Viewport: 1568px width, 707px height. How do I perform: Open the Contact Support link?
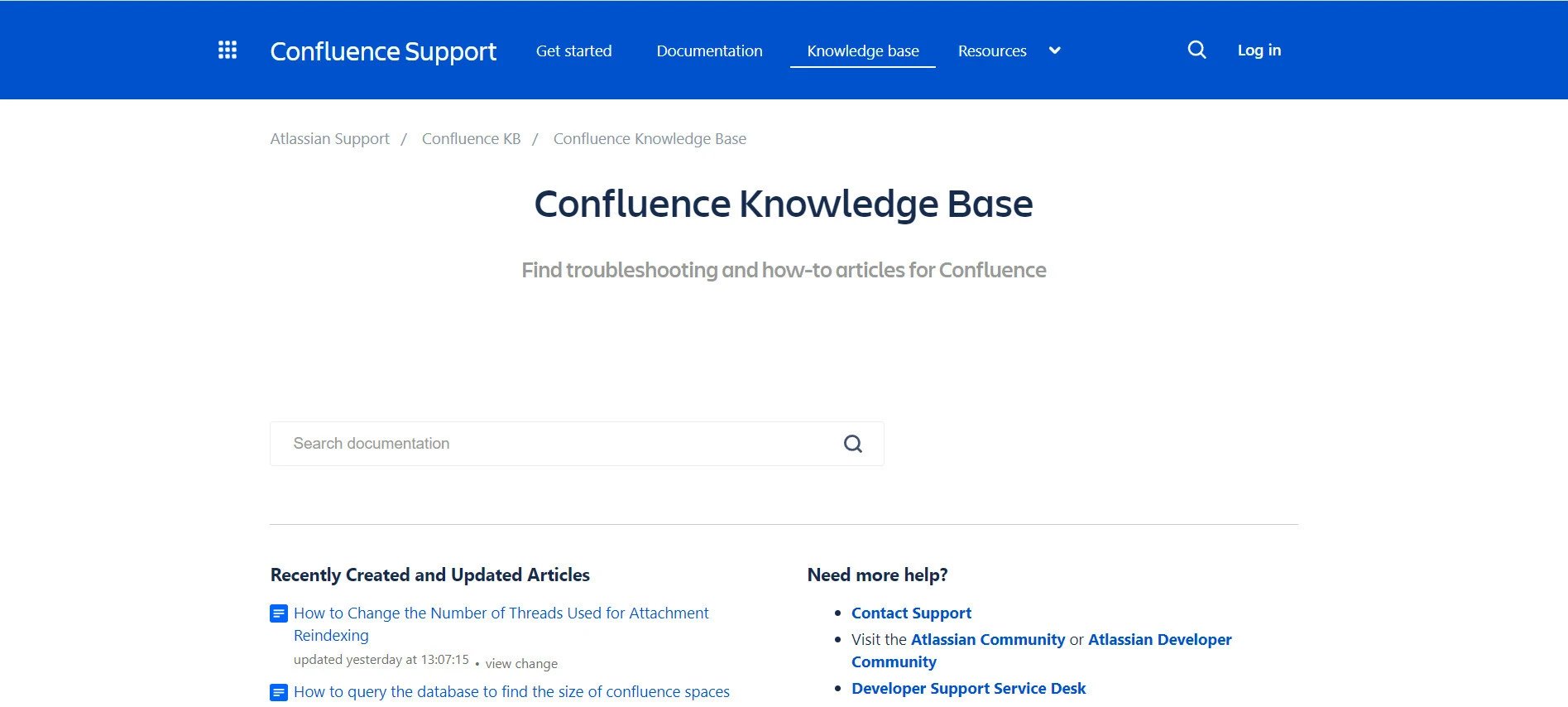[x=911, y=613]
